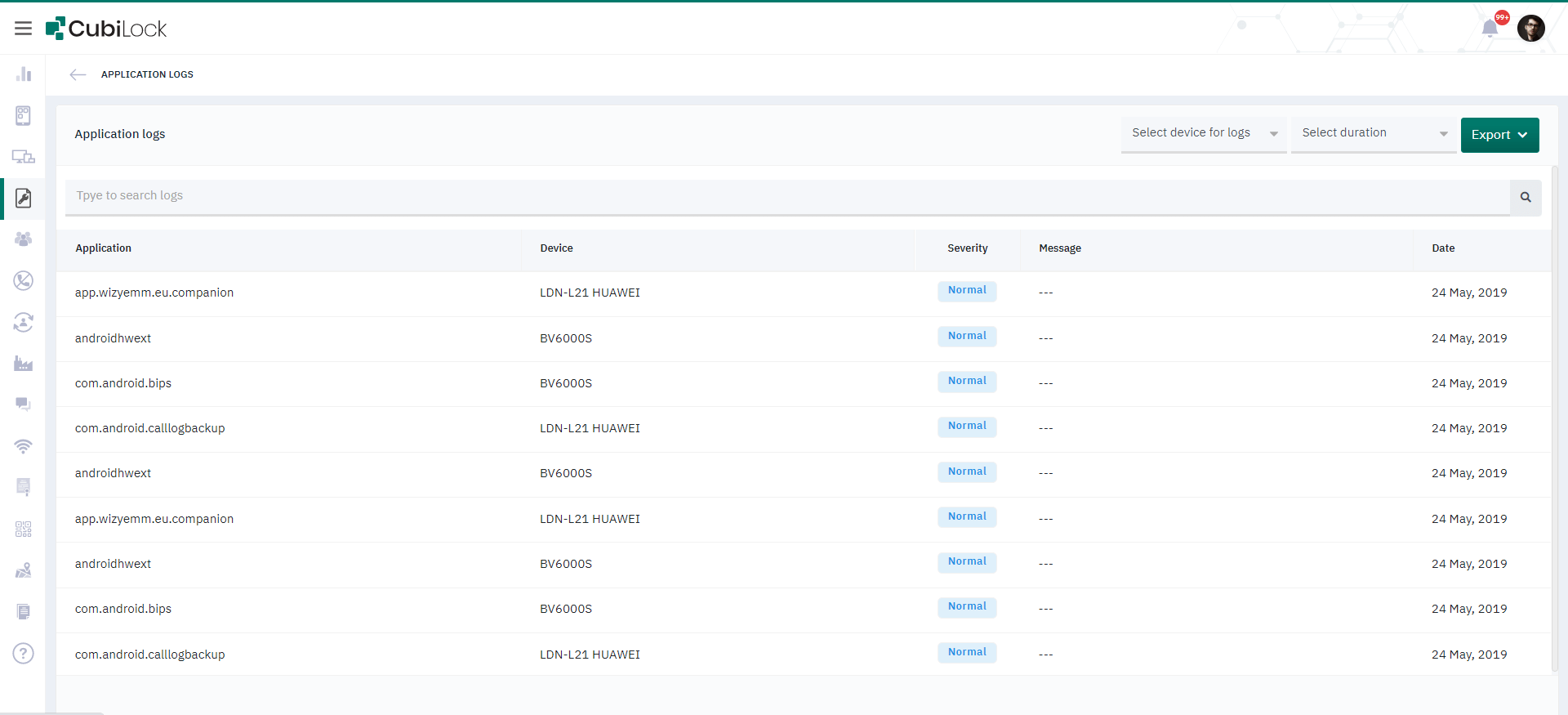Open the chat messages sidebar icon
Viewport: 1568px width, 715px height.
23,404
